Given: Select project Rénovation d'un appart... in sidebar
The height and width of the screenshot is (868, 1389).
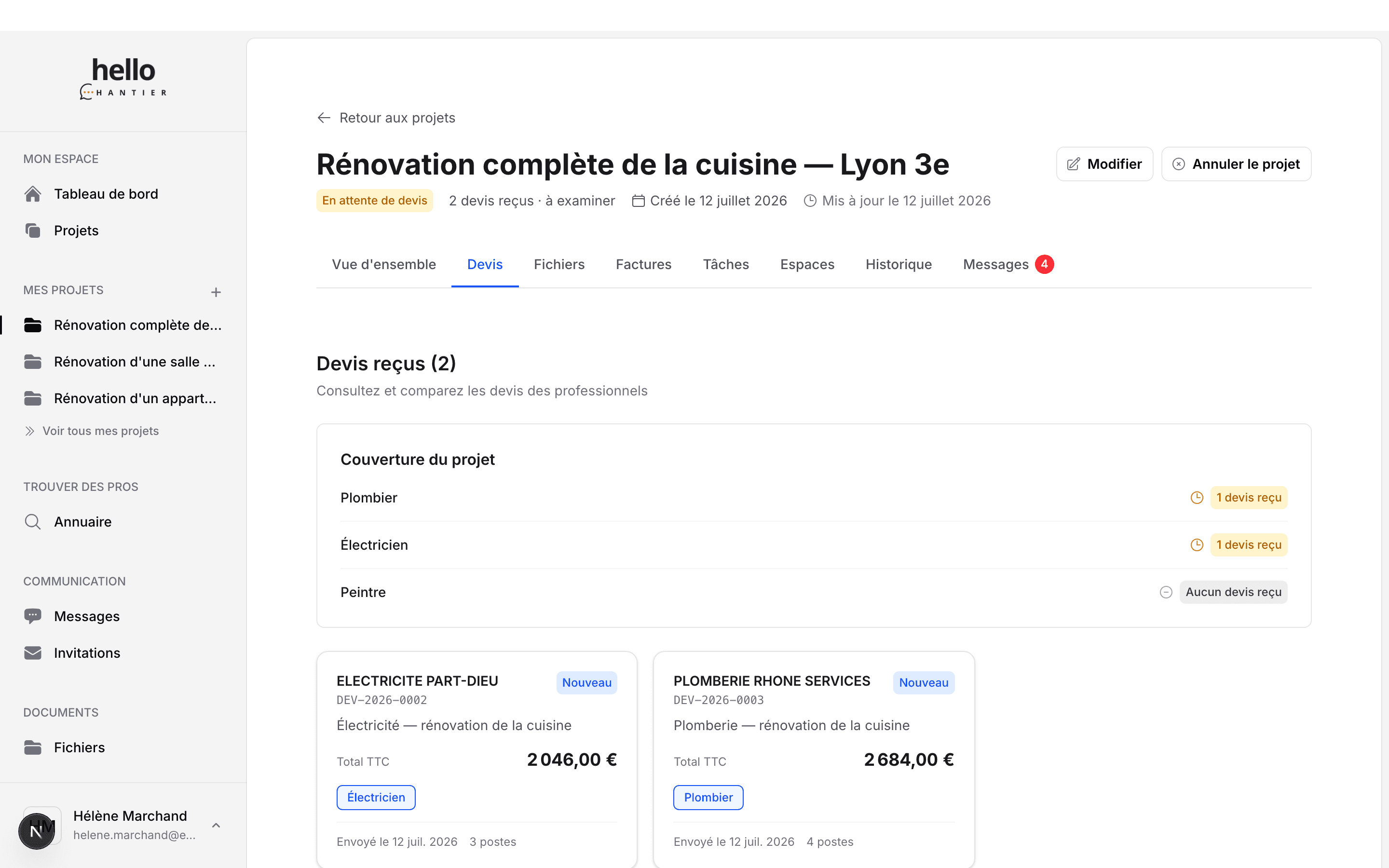Looking at the screenshot, I should click(x=123, y=399).
